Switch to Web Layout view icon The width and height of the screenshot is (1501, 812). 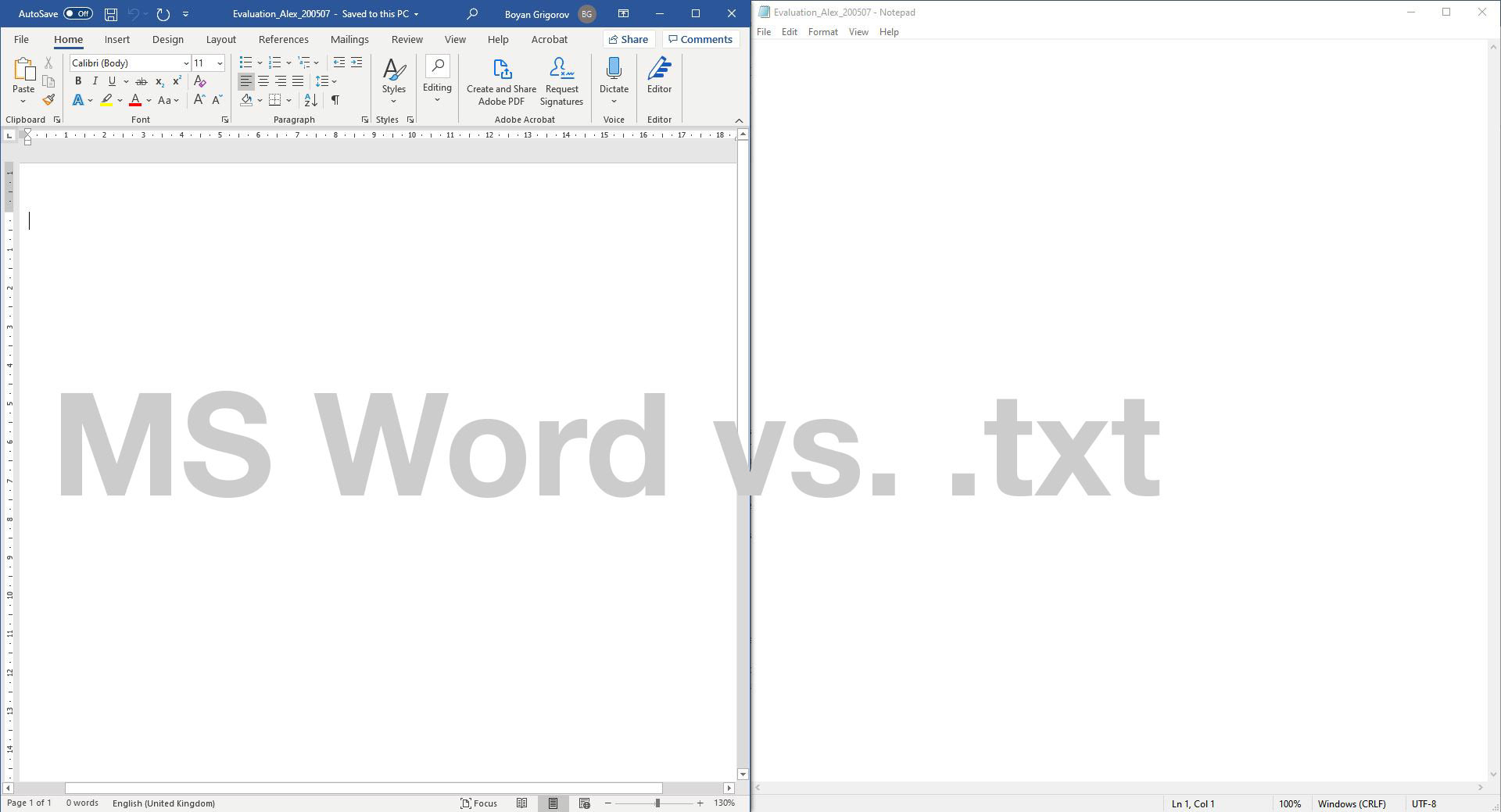(x=584, y=803)
